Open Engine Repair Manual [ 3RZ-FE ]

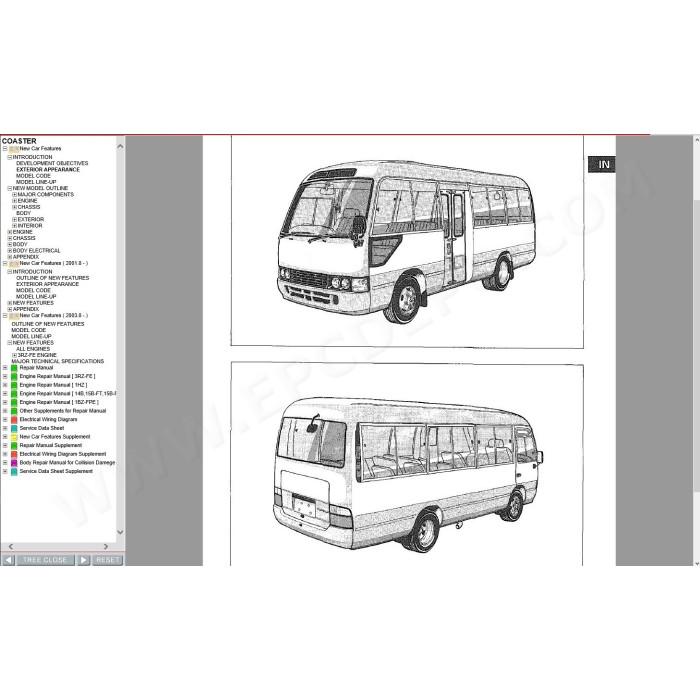[x=57, y=376]
